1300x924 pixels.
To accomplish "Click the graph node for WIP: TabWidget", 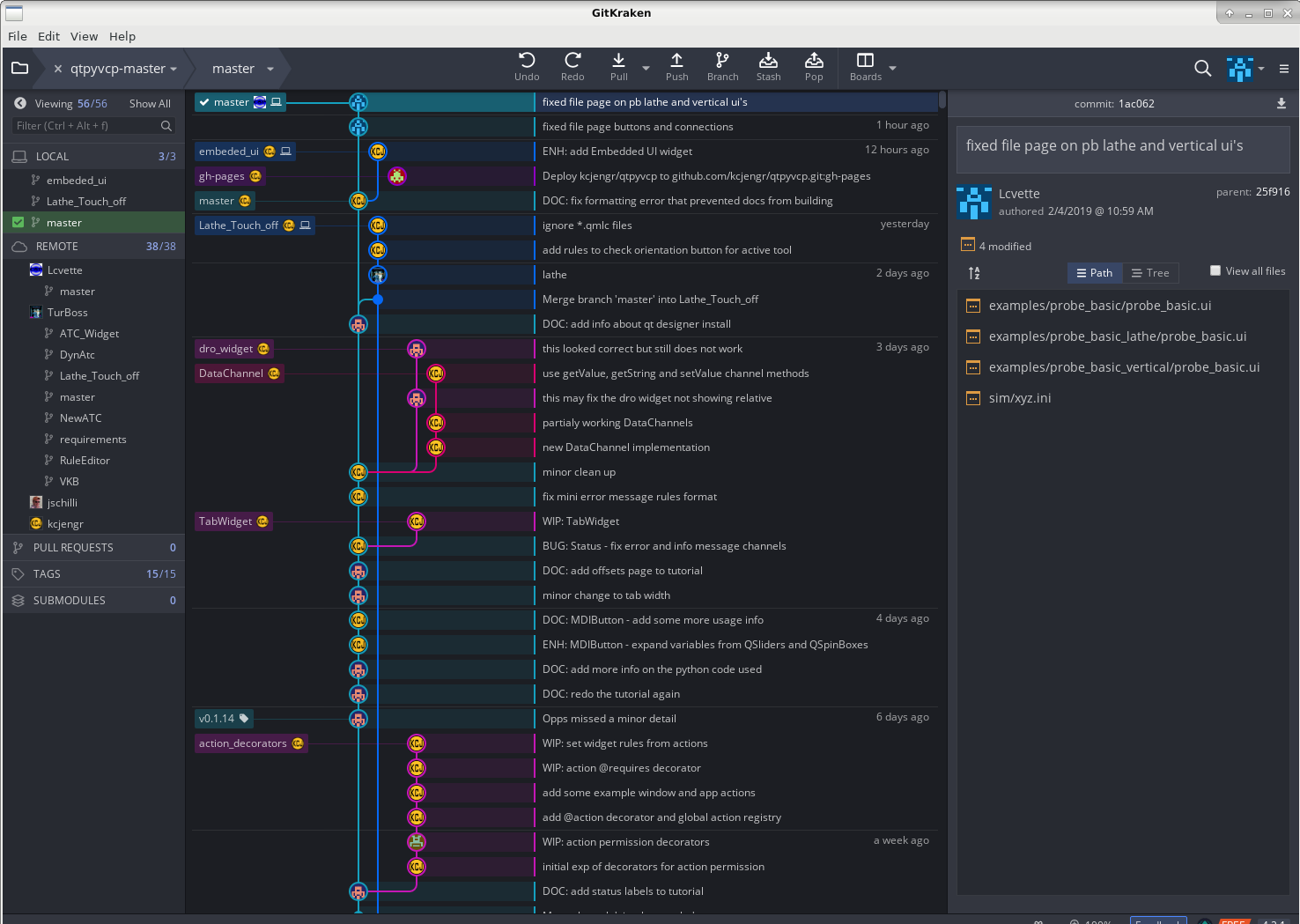I will point(417,521).
